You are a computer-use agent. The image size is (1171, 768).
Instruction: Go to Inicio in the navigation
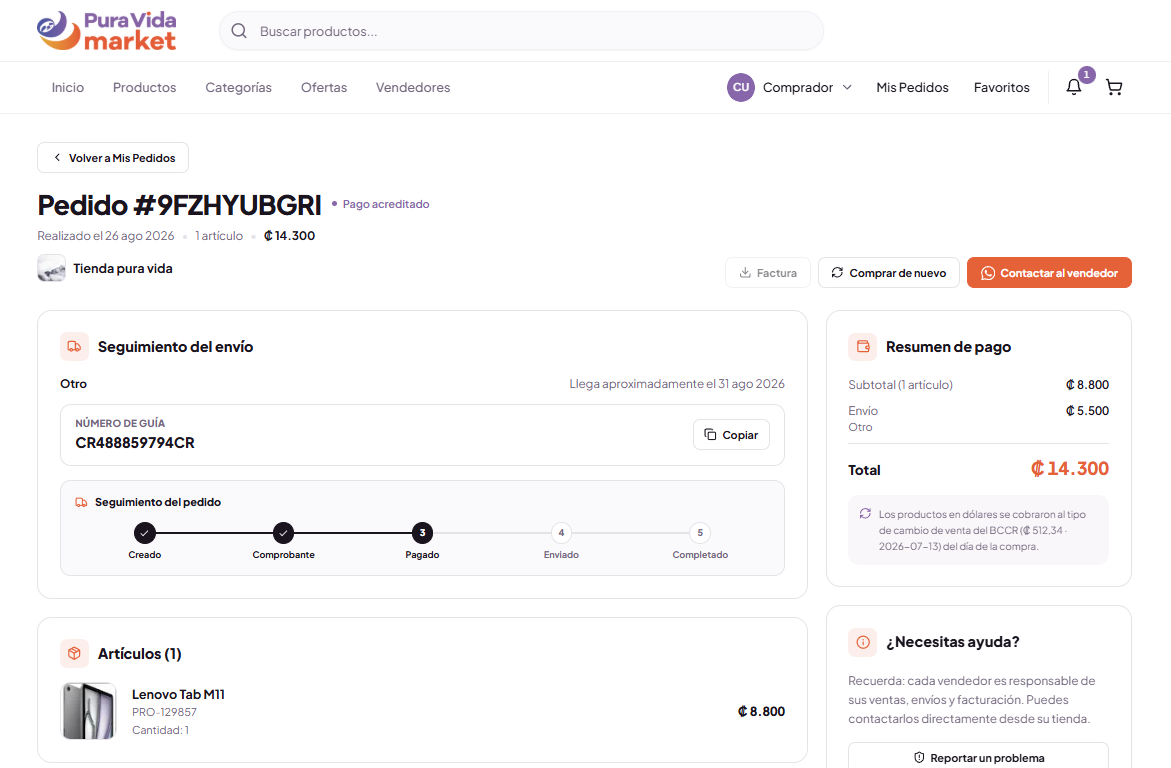[68, 87]
